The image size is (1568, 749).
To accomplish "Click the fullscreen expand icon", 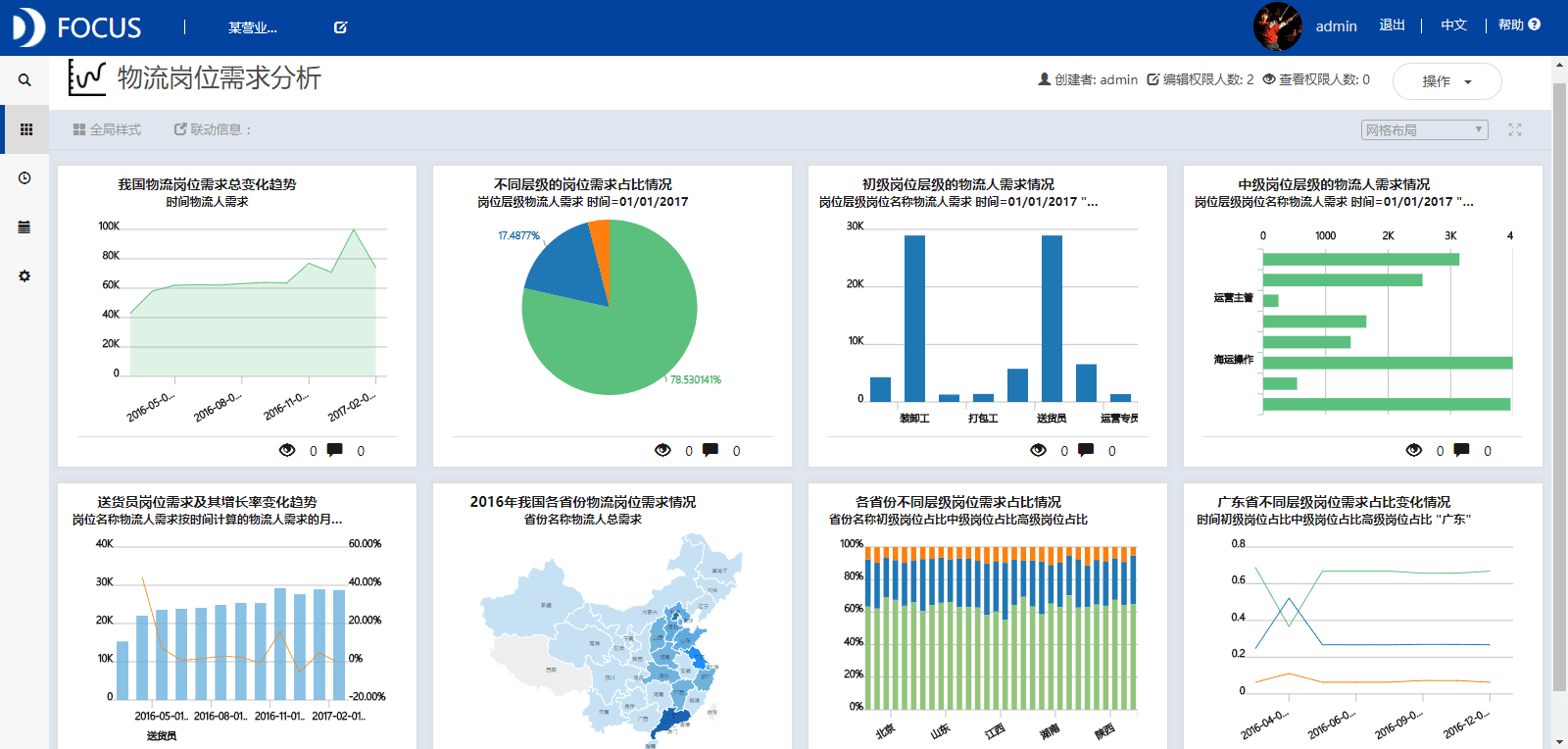I will coord(1515,129).
